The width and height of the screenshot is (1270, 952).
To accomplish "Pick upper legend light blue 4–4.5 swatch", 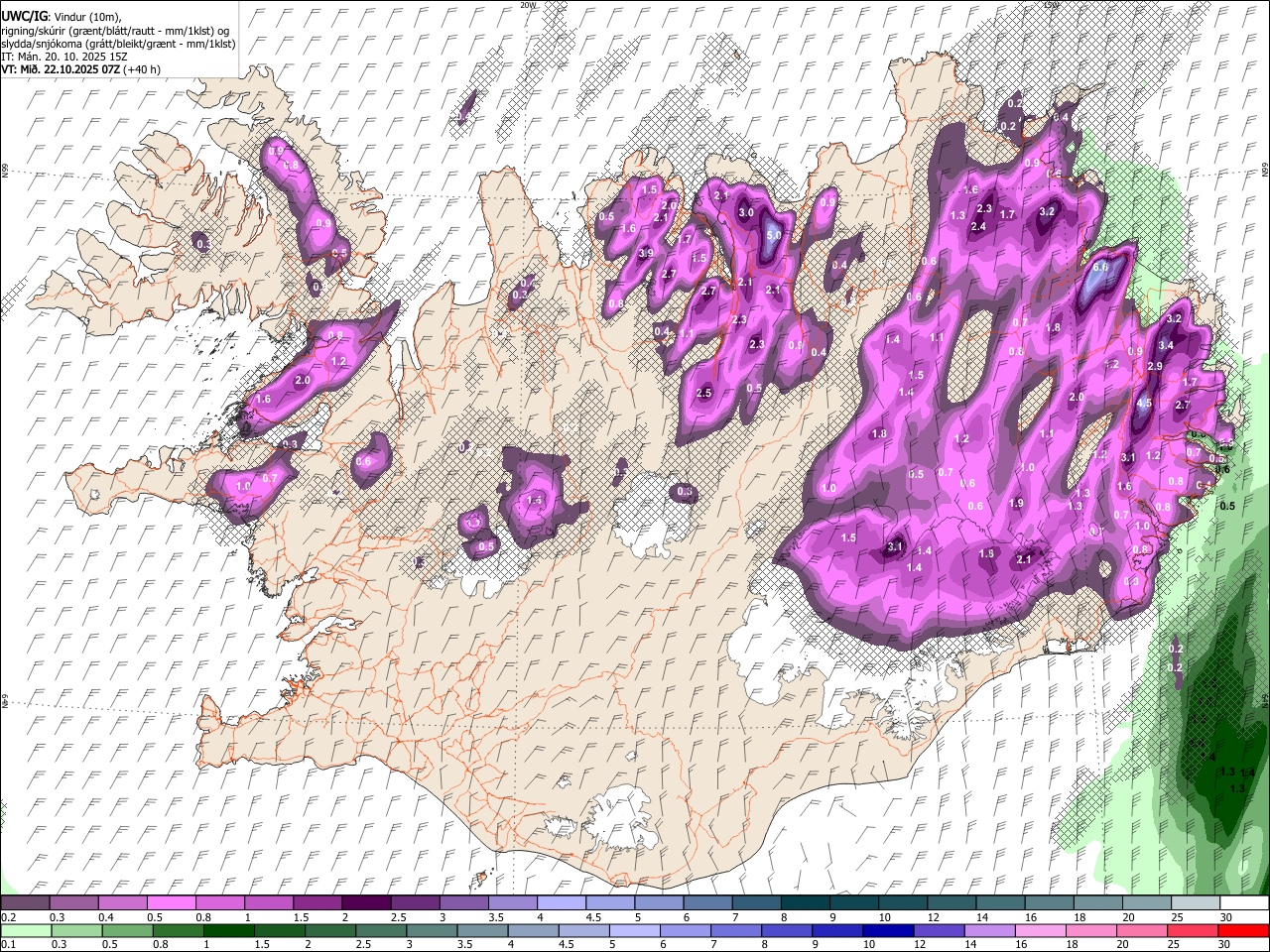I will [x=561, y=903].
